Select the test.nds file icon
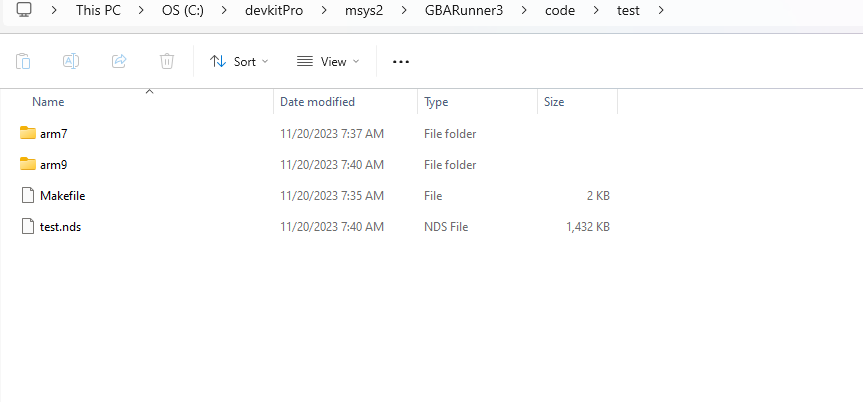Viewport: 863px width, 402px height. (x=28, y=226)
